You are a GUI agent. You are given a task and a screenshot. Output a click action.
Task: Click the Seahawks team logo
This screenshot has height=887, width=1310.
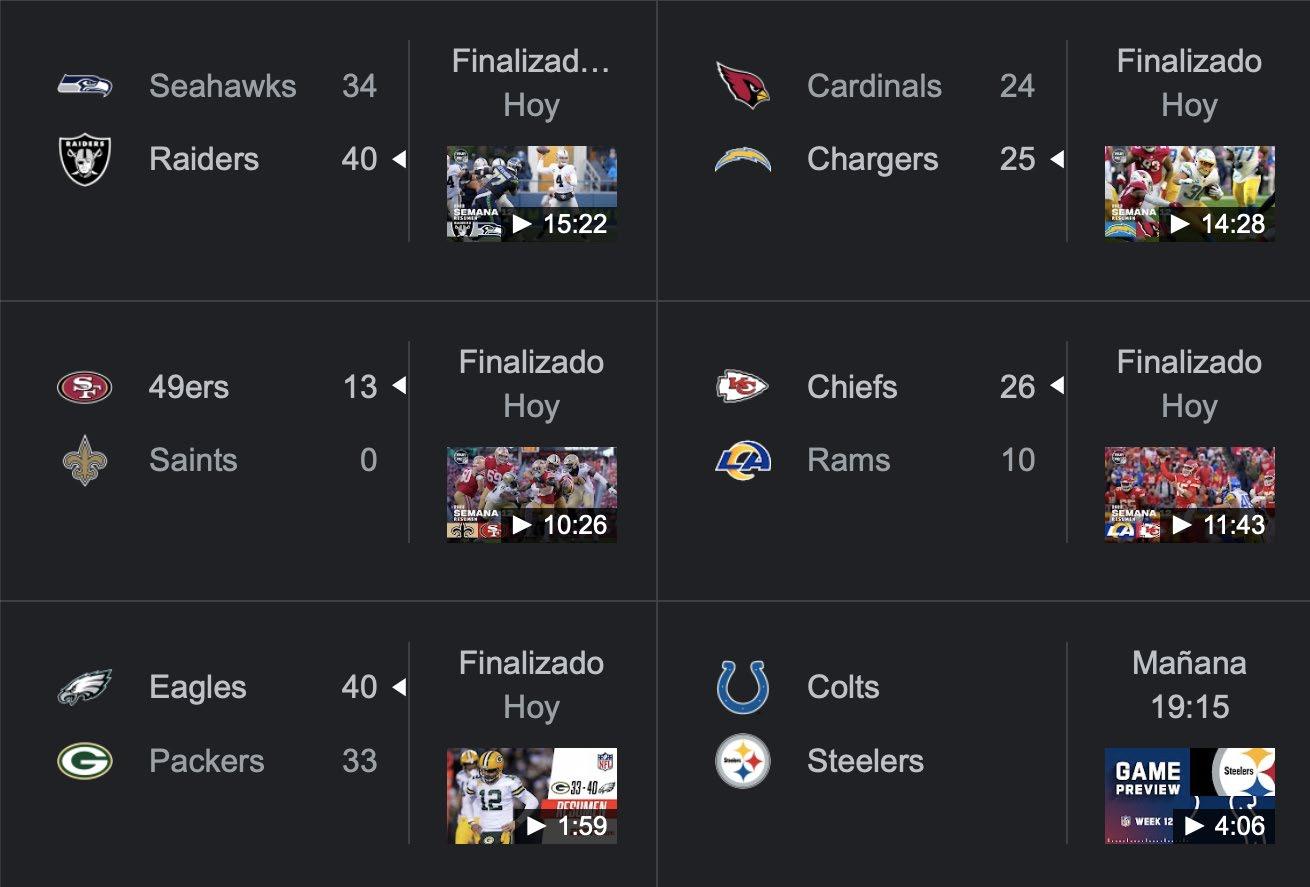(x=85, y=86)
